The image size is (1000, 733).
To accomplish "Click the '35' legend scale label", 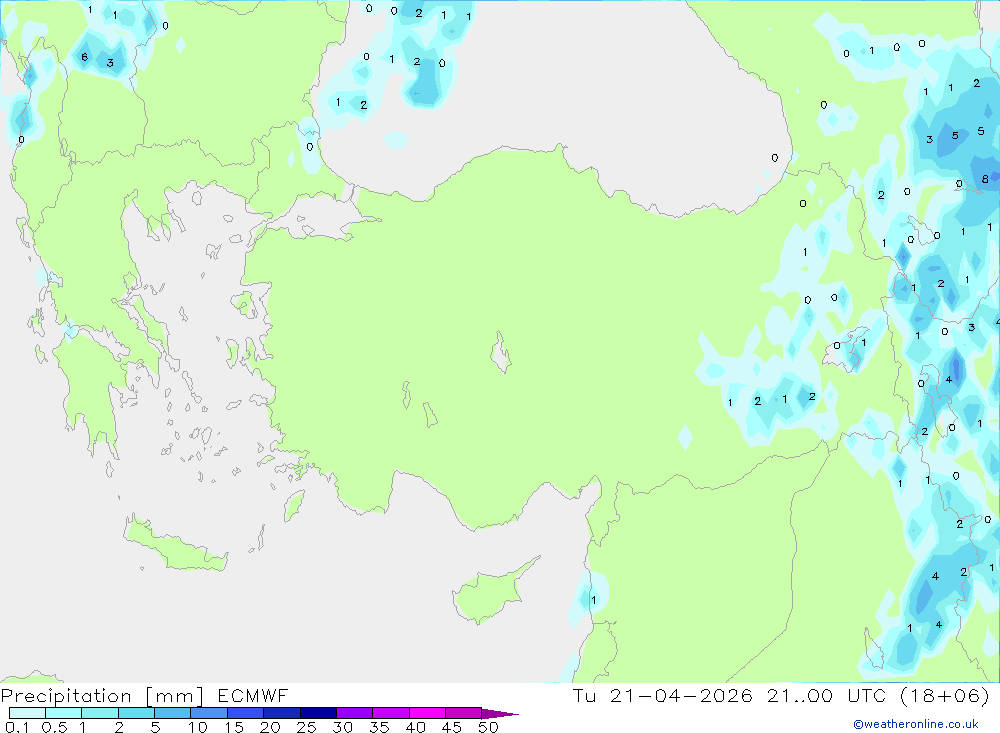I will pos(379,727).
